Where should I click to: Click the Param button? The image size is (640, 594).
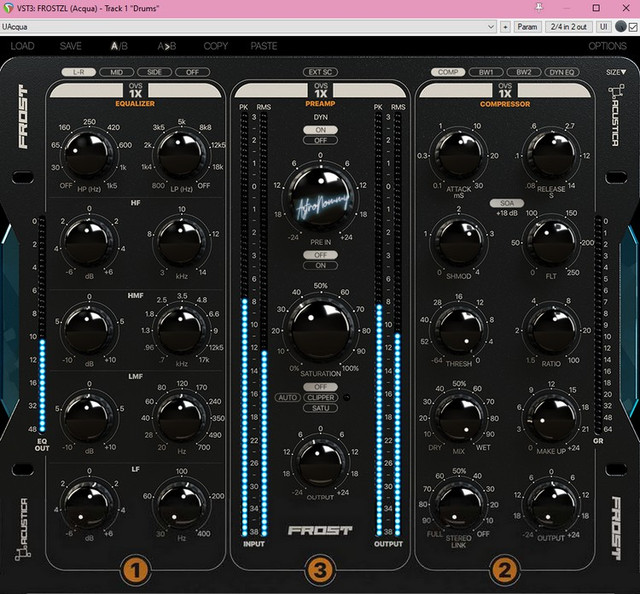pos(527,27)
